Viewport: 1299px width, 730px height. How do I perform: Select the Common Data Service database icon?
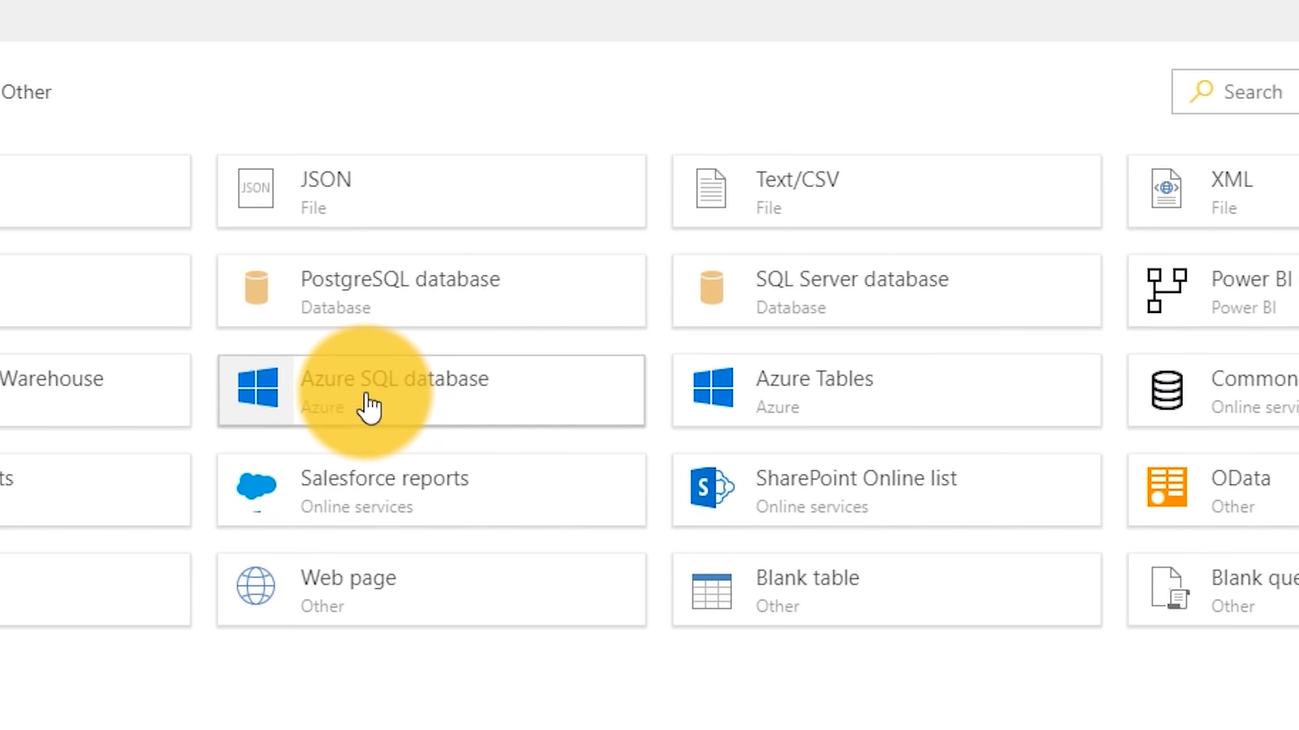(x=1167, y=390)
